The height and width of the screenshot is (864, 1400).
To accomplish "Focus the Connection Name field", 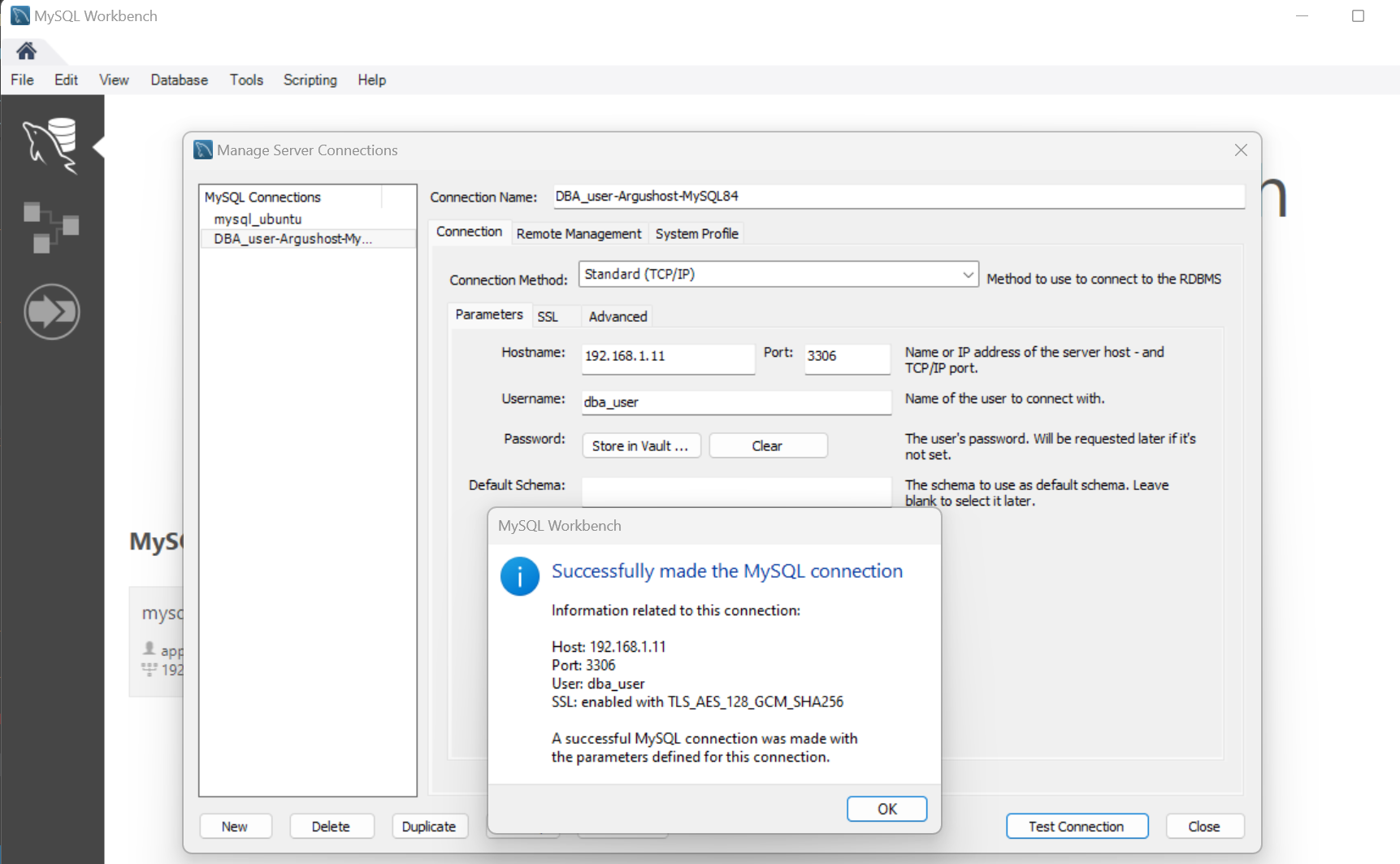I will 899,196.
